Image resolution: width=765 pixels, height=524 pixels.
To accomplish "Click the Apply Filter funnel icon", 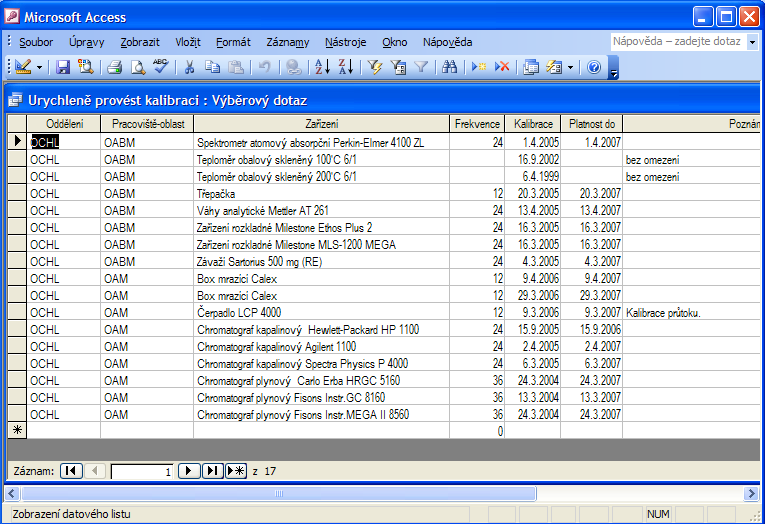I will click(421, 67).
